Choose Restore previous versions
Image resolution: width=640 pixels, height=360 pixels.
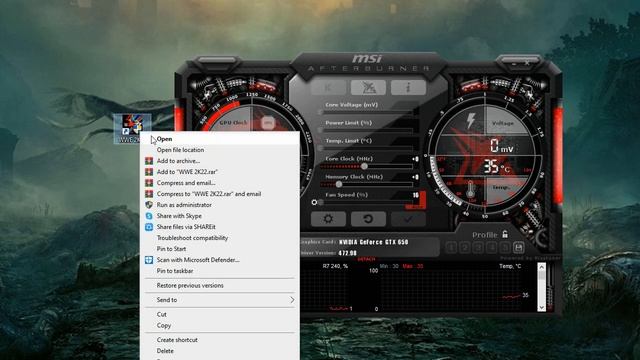coord(220,286)
